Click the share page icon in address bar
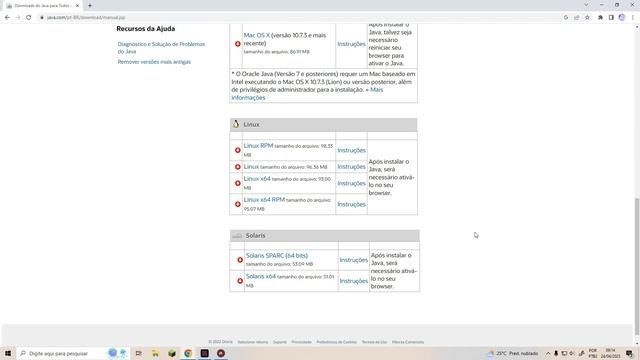This screenshot has height=360, width=640. pyautogui.click(x=577, y=18)
